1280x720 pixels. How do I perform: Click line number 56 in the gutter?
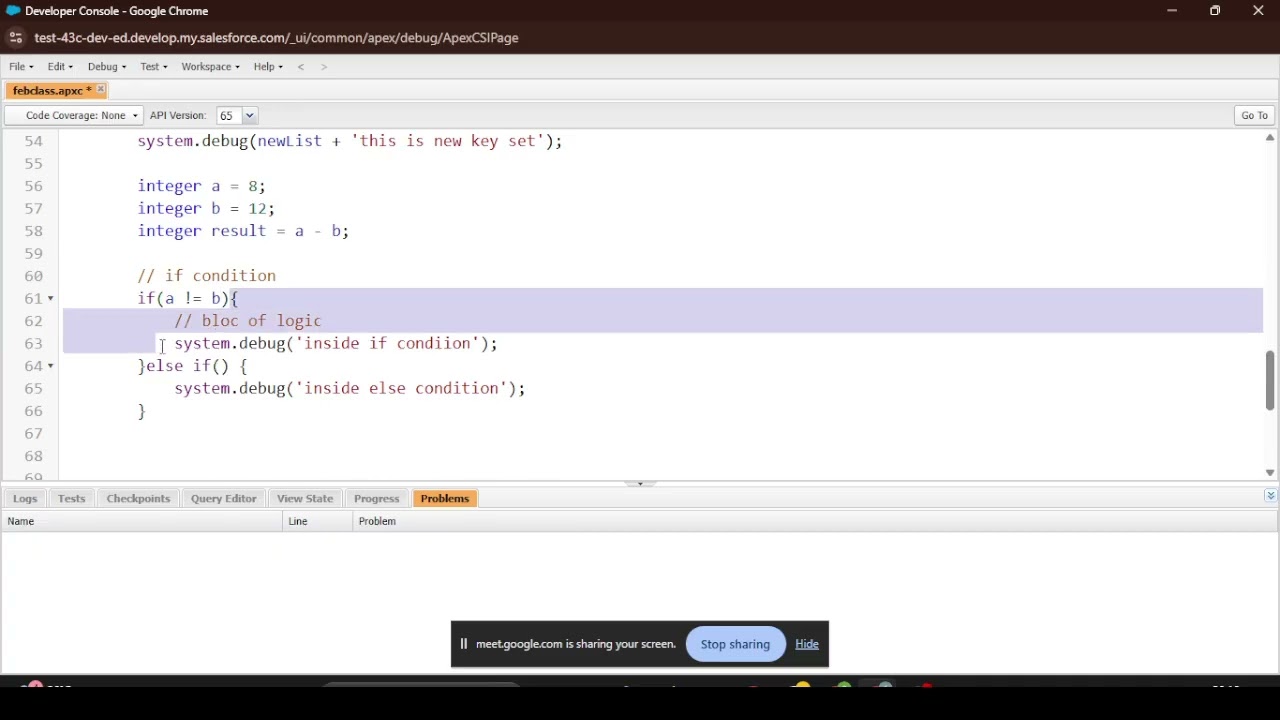[x=33, y=186]
